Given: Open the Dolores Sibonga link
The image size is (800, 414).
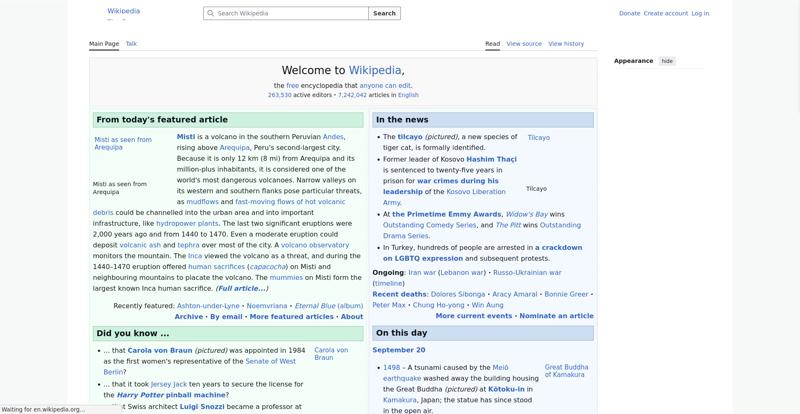Looking at the screenshot, I should (458, 295).
